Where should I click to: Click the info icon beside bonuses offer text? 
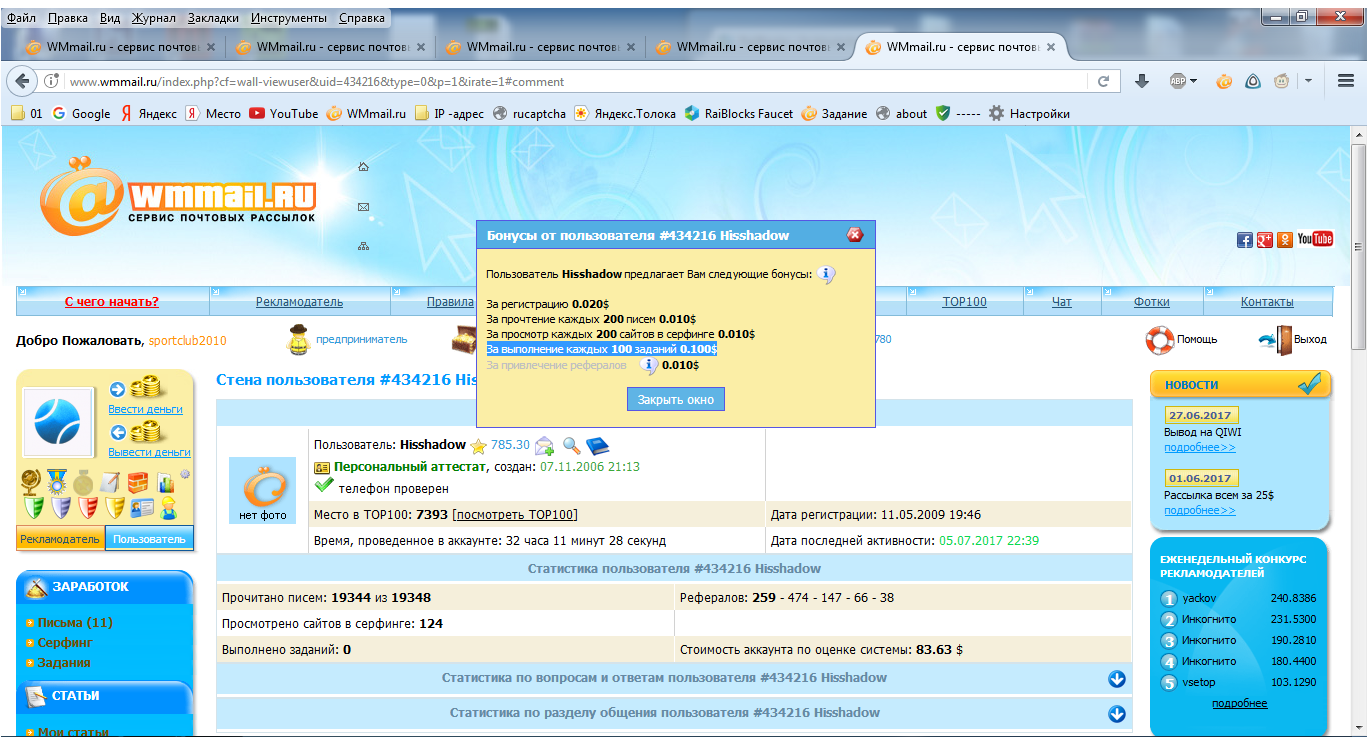point(826,275)
